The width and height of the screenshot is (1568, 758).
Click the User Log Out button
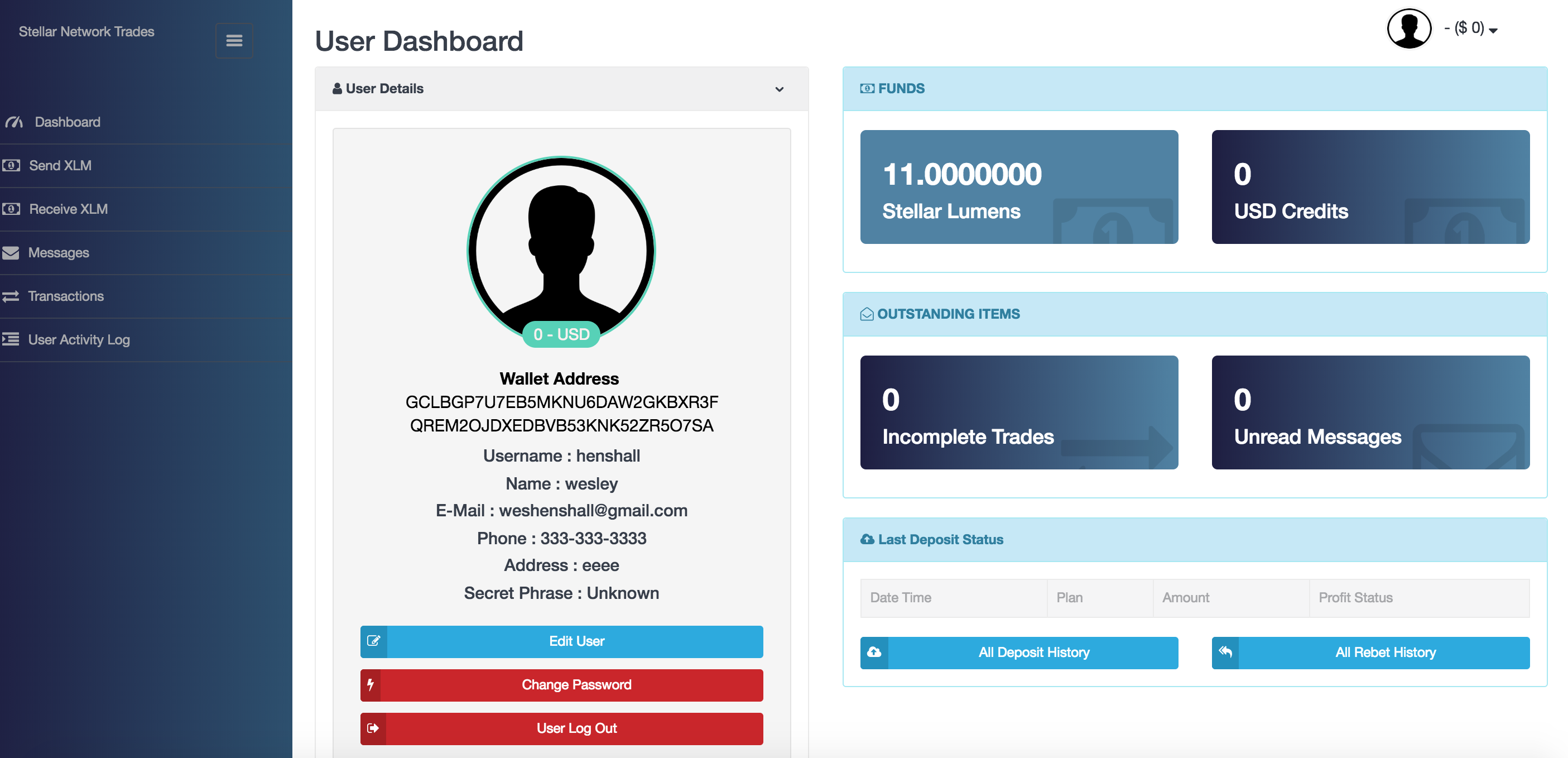(576, 728)
